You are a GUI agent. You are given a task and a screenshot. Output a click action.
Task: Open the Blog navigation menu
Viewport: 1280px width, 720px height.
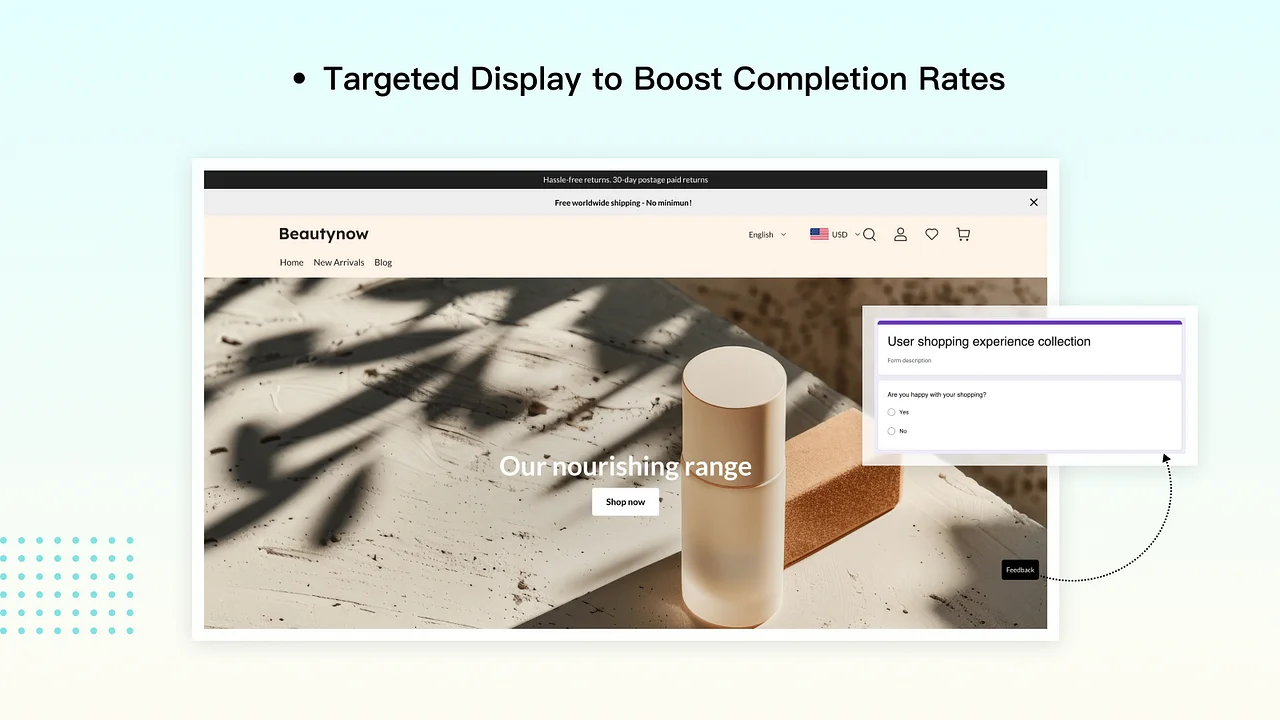[382, 262]
